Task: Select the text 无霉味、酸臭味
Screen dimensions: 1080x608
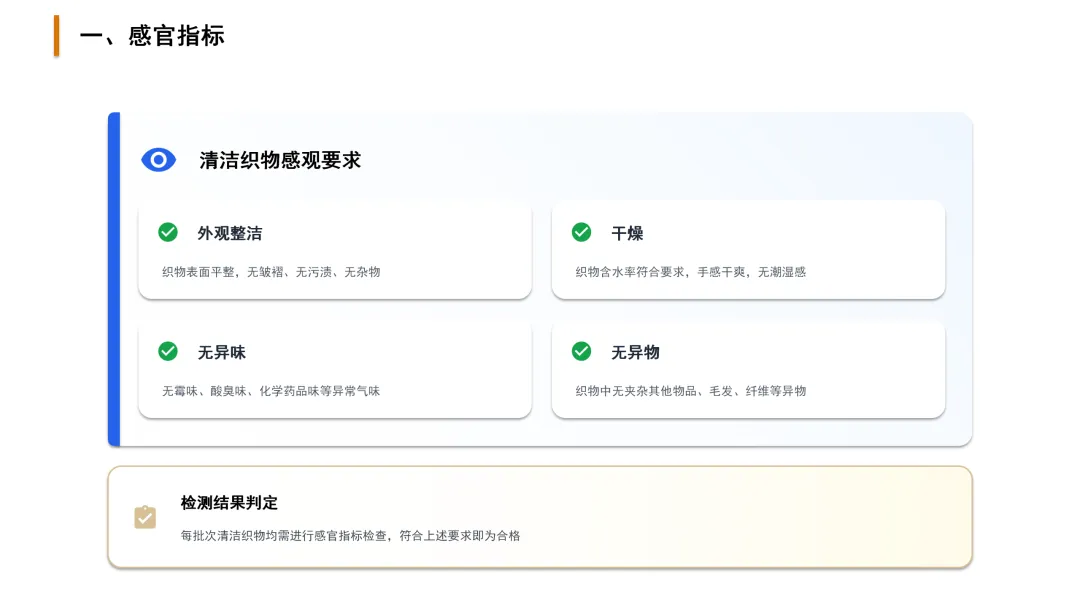Action: point(204,391)
